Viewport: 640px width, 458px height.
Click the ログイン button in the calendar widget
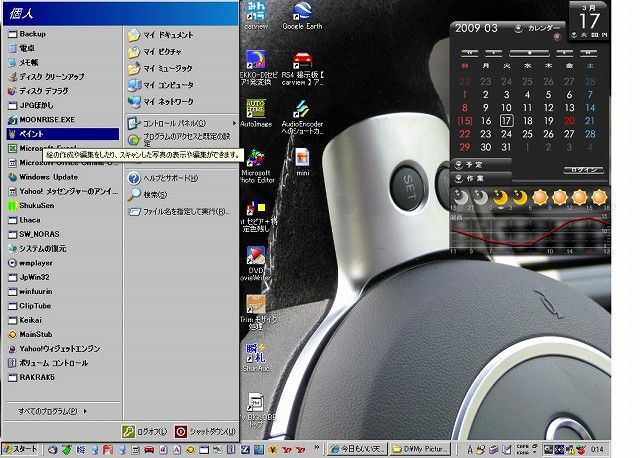click(x=583, y=170)
